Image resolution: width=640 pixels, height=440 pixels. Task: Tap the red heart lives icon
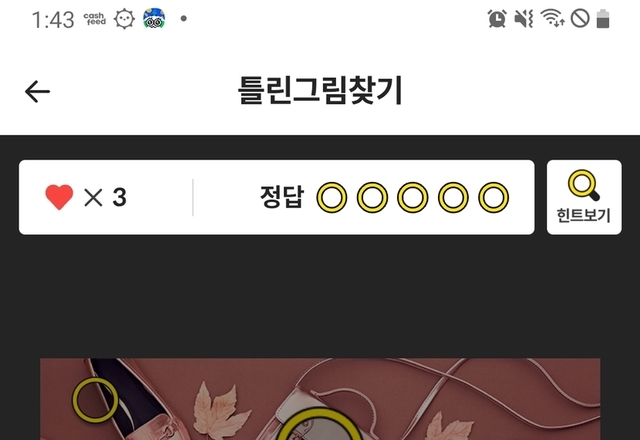tap(59, 197)
